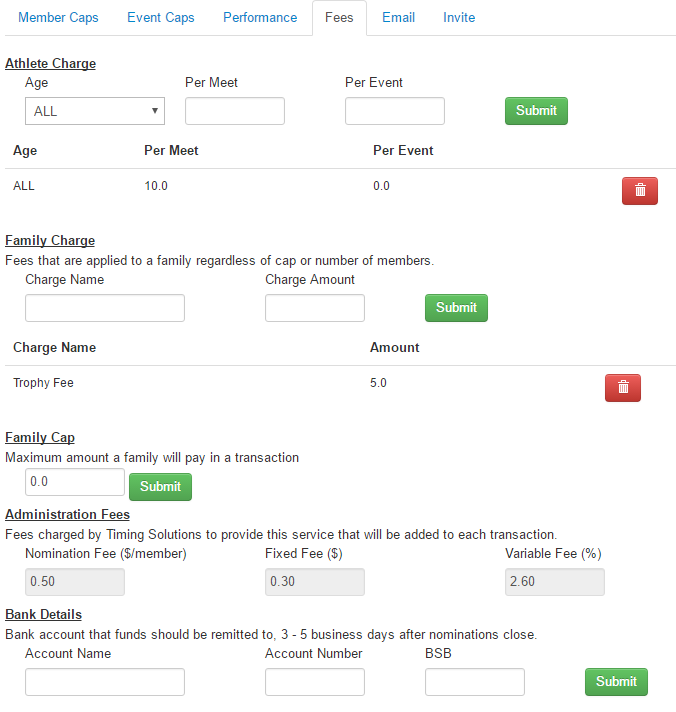
Task: Select the active Fees tab
Action: 339,17
